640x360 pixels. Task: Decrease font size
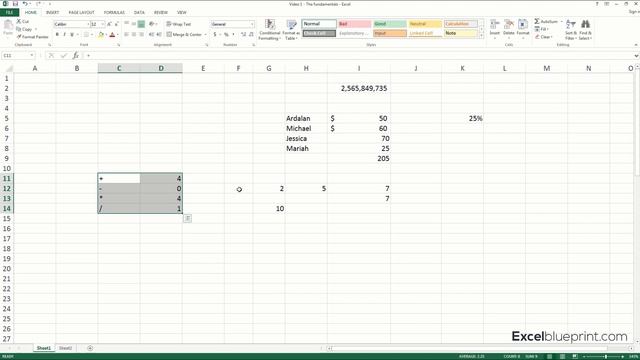coord(116,24)
